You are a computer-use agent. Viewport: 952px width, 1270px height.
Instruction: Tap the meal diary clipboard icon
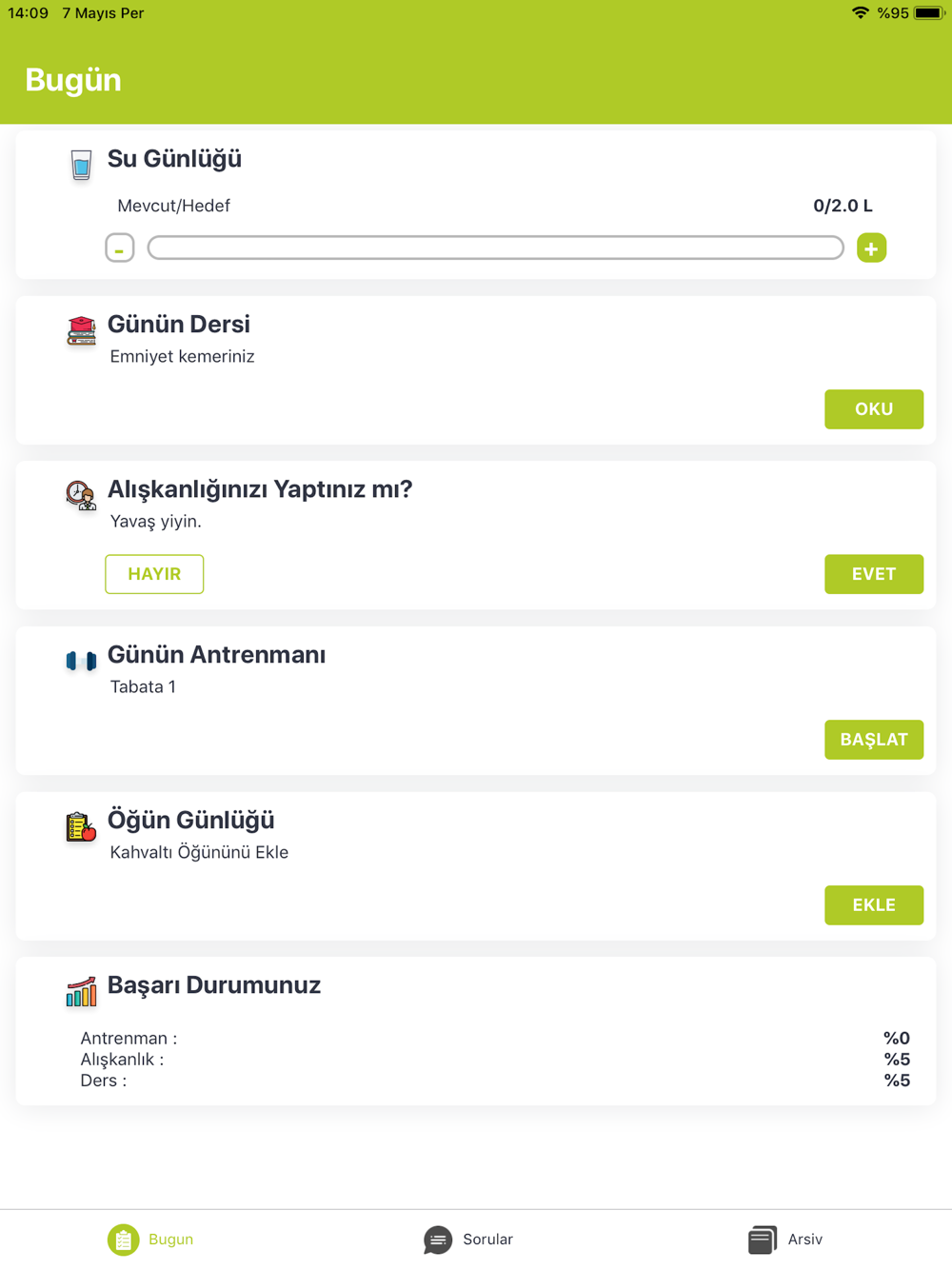(81, 826)
